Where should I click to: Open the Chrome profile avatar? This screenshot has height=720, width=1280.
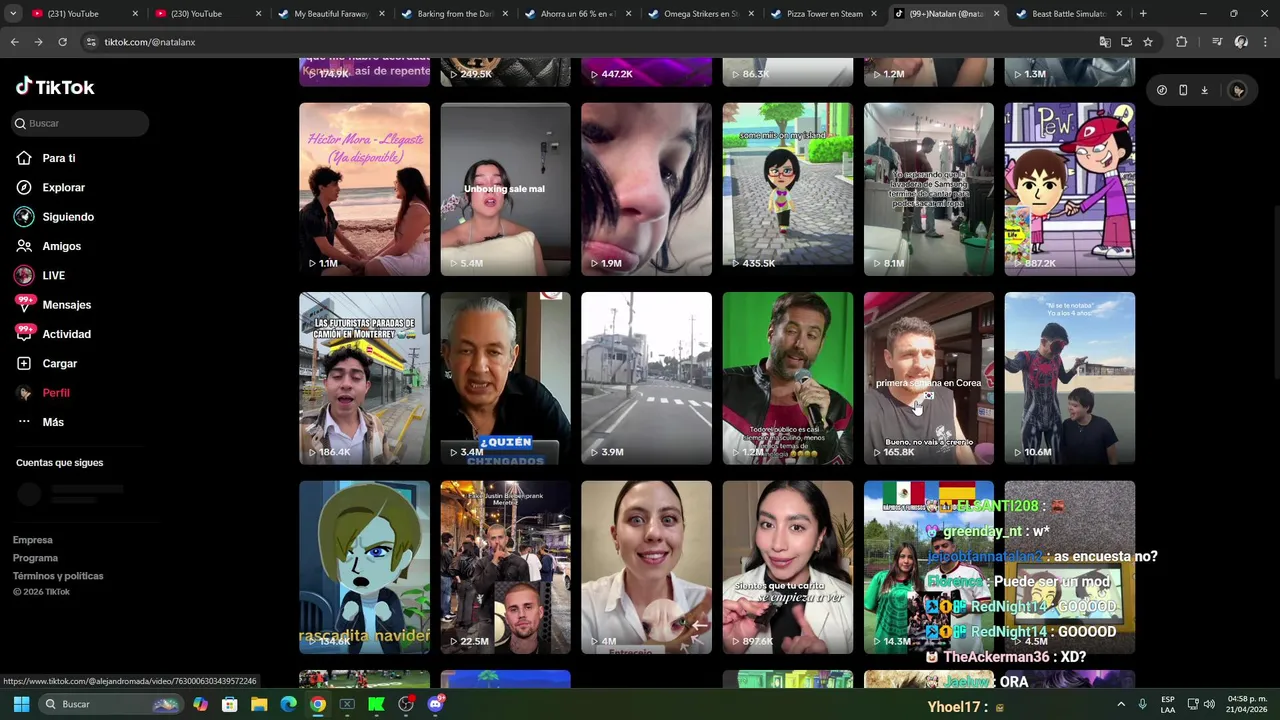coord(1241,42)
